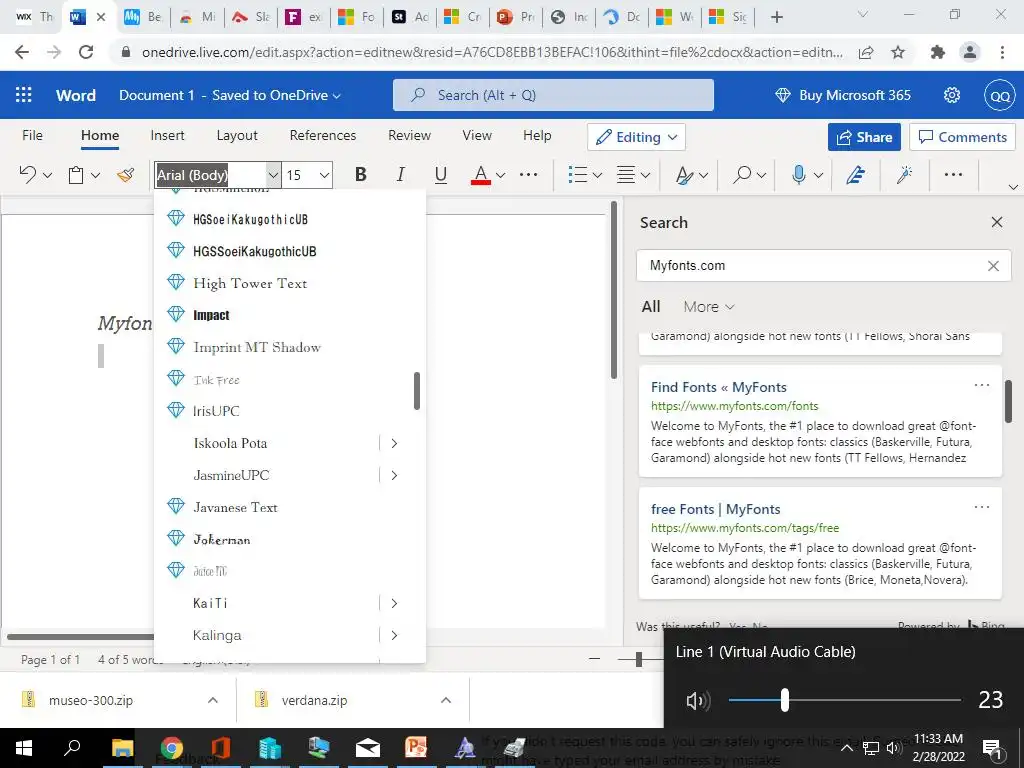Open the More search filter dropdown
1024x768 pixels.
709,306
